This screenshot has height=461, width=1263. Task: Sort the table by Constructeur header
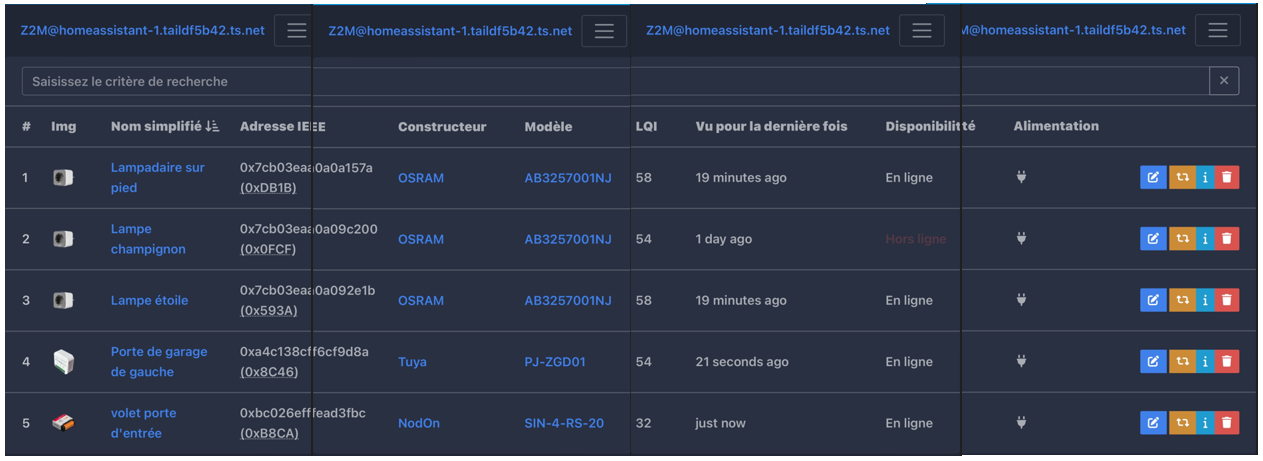(442, 126)
